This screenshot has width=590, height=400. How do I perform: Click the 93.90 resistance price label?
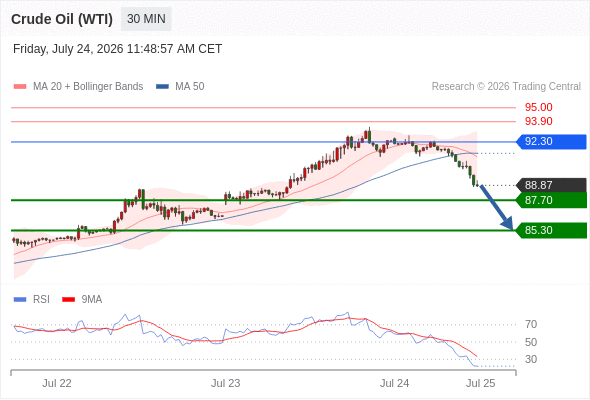pyautogui.click(x=538, y=121)
